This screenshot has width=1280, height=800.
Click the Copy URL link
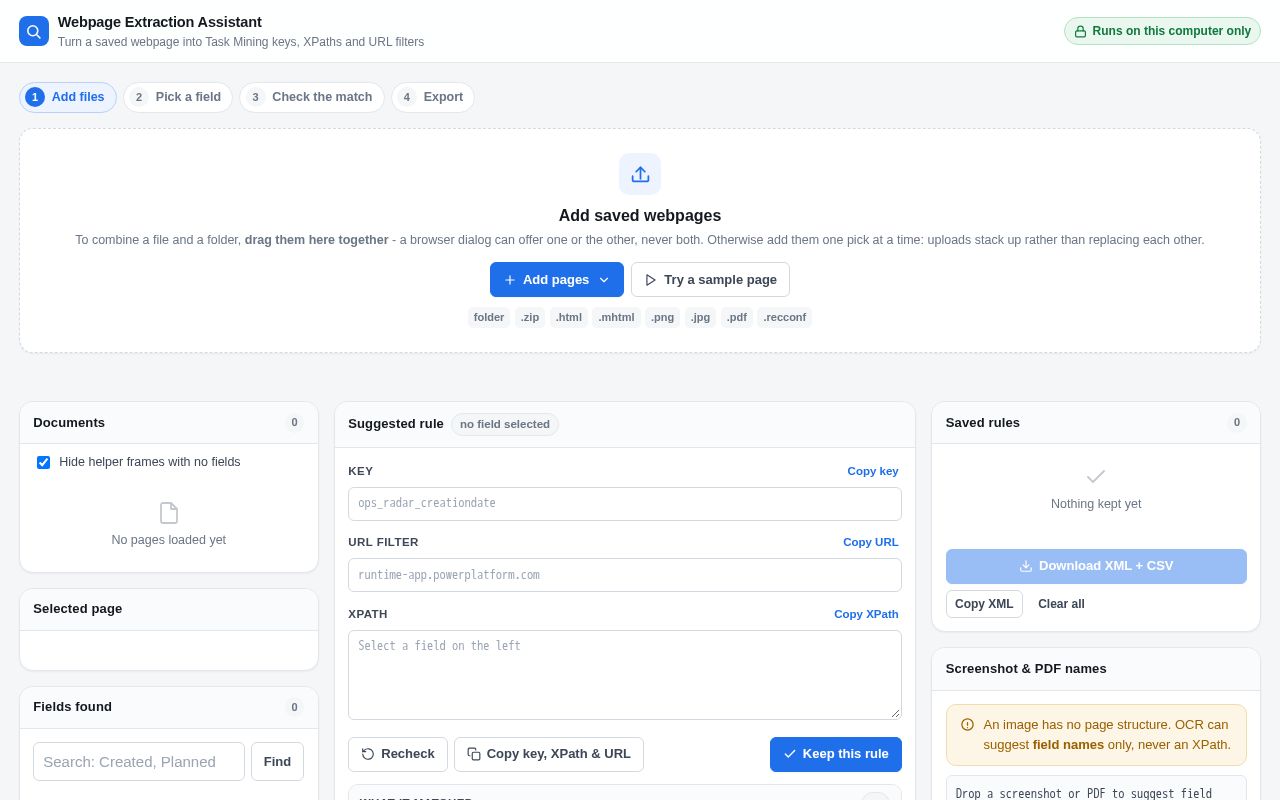click(871, 542)
